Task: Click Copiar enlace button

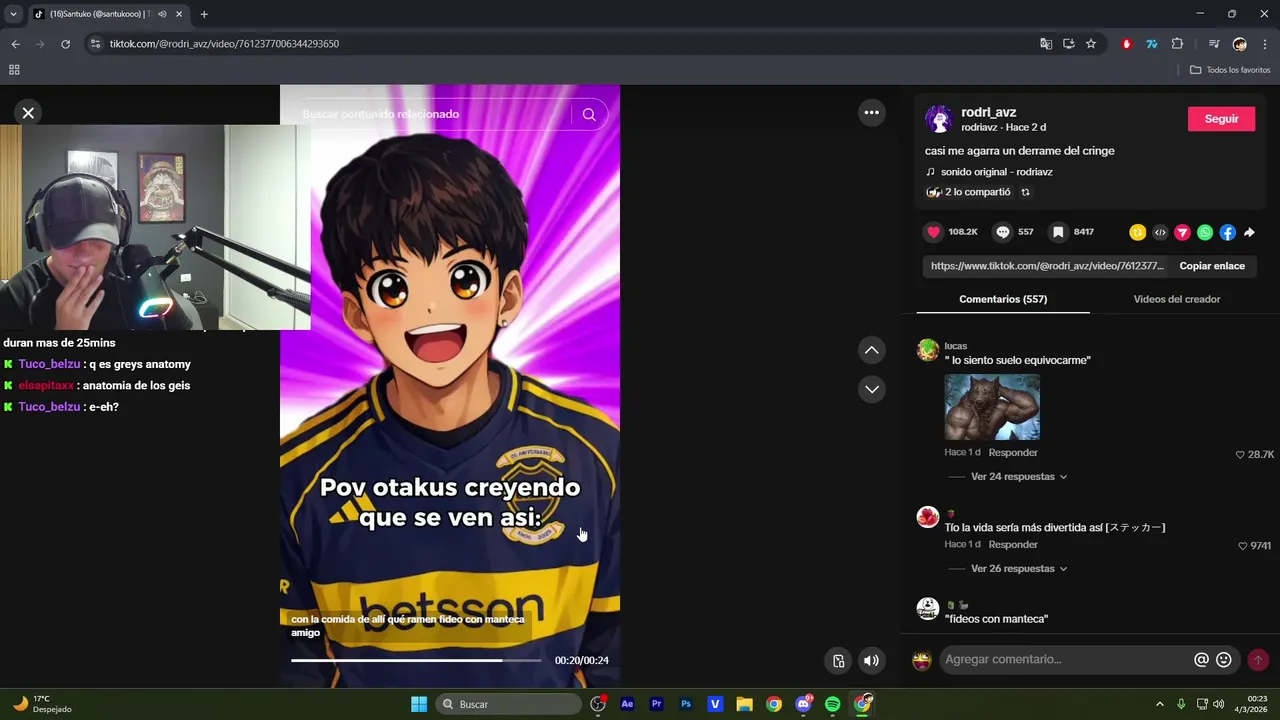Action: pos(1212,266)
